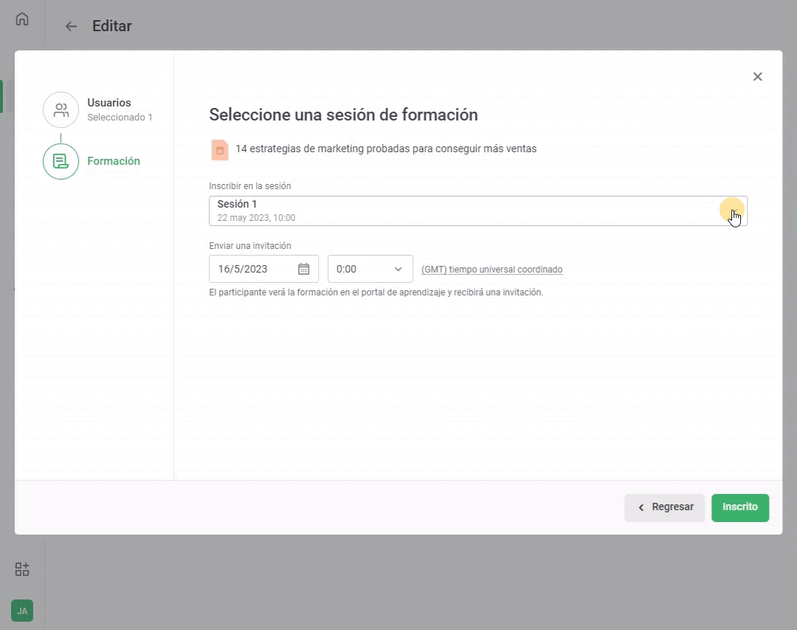Click the chevron arrow in the time selector
Image resolution: width=797 pixels, height=630 pixels.
click(398, 269)
